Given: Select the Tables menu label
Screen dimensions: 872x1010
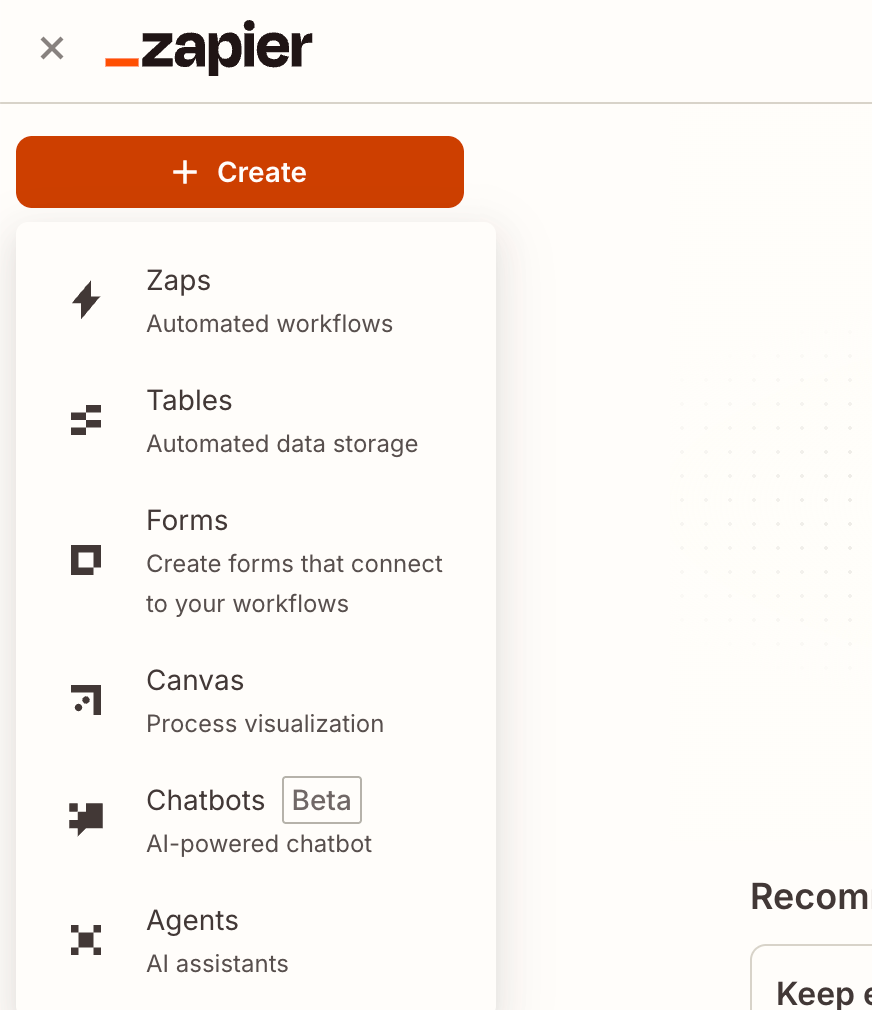Looking at the screenshot, I should [189, 400].
